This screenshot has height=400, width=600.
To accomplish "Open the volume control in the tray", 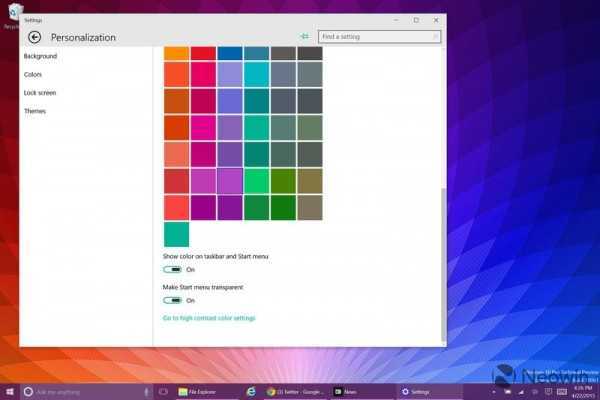I will pyautogui.click(x=535, y=392).
